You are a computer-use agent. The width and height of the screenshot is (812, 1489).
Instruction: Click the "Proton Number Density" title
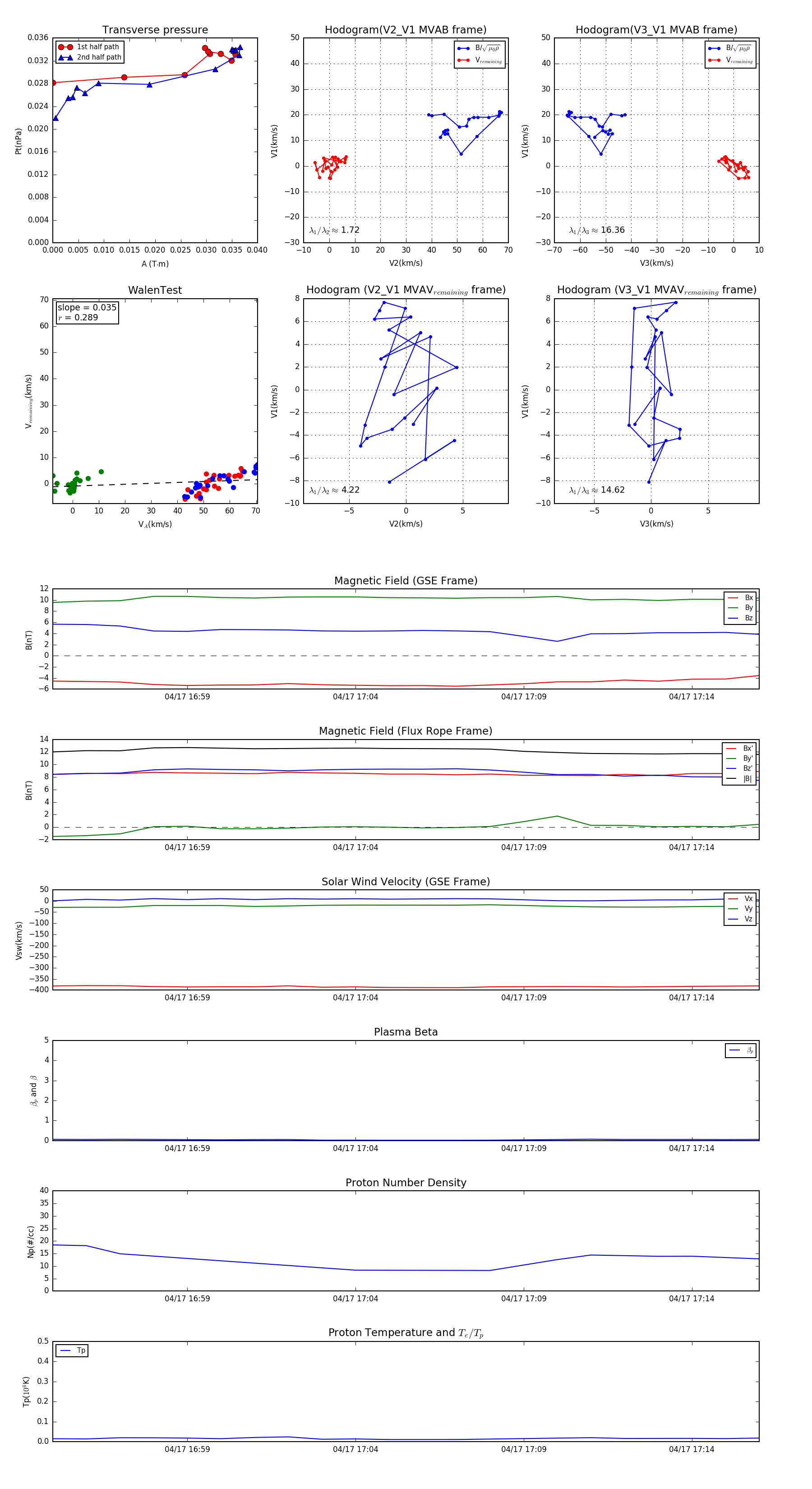click(x=406, y=1183)
